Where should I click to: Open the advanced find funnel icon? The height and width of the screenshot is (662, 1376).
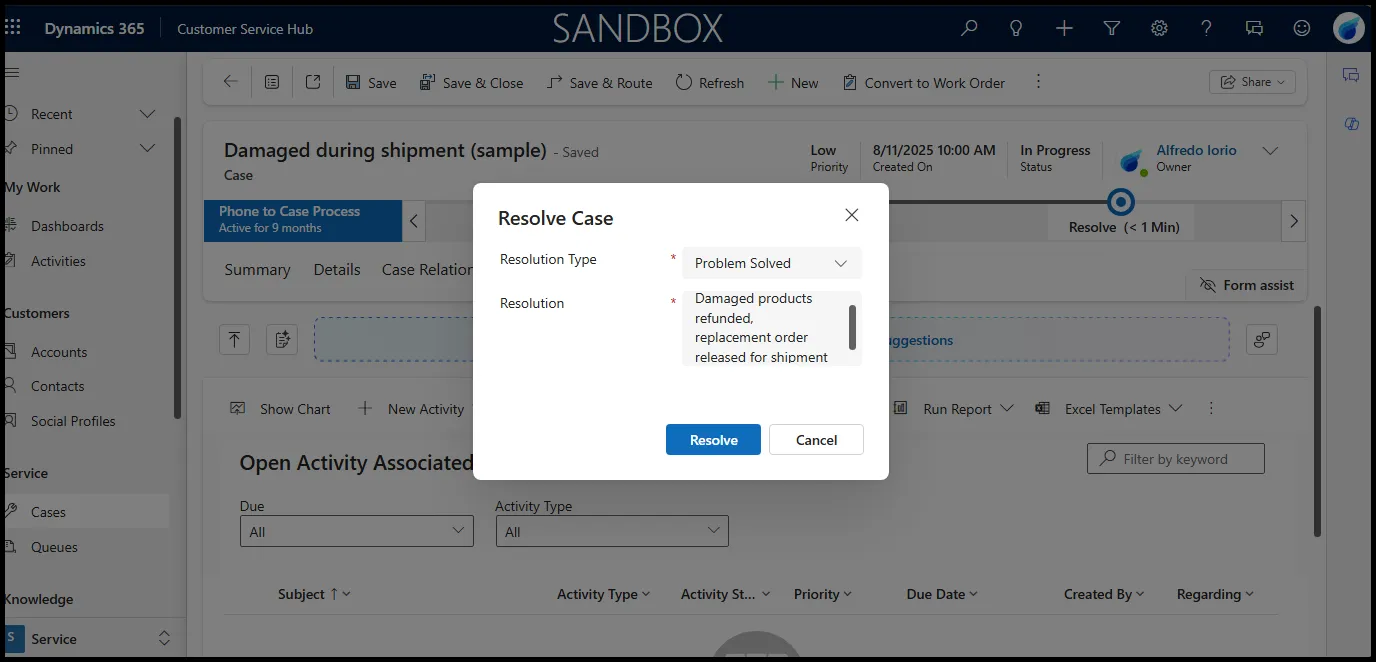tap(1111, 28)
